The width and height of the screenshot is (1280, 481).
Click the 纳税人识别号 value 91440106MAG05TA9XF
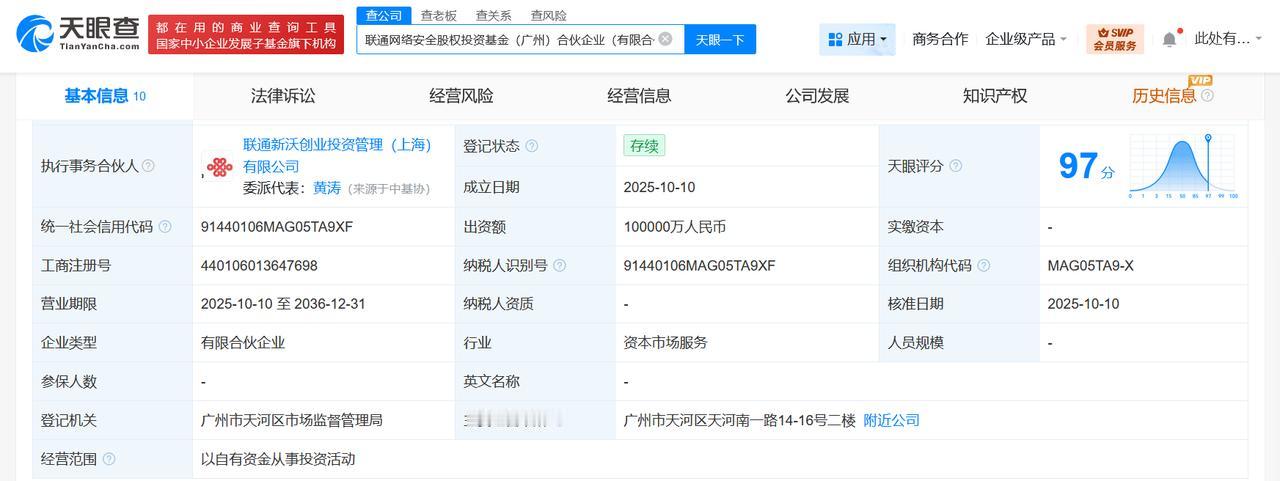click(699, 266)
